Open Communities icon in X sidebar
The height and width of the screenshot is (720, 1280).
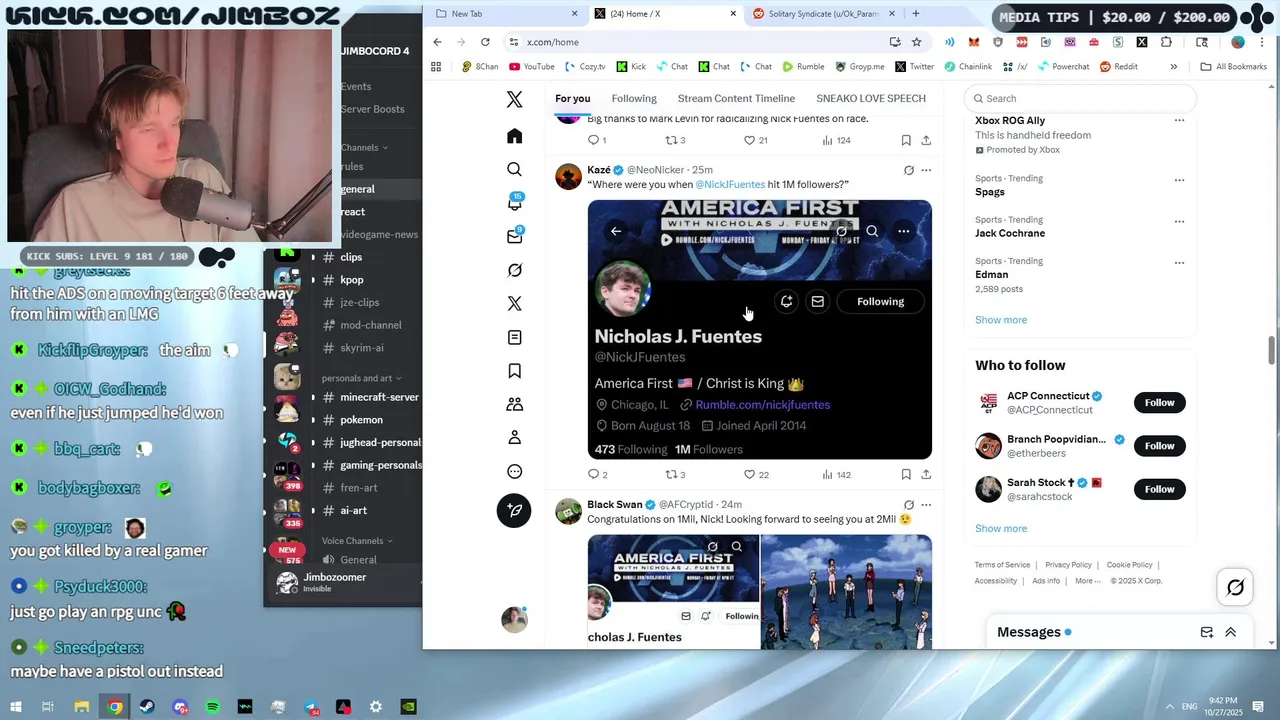514,404
